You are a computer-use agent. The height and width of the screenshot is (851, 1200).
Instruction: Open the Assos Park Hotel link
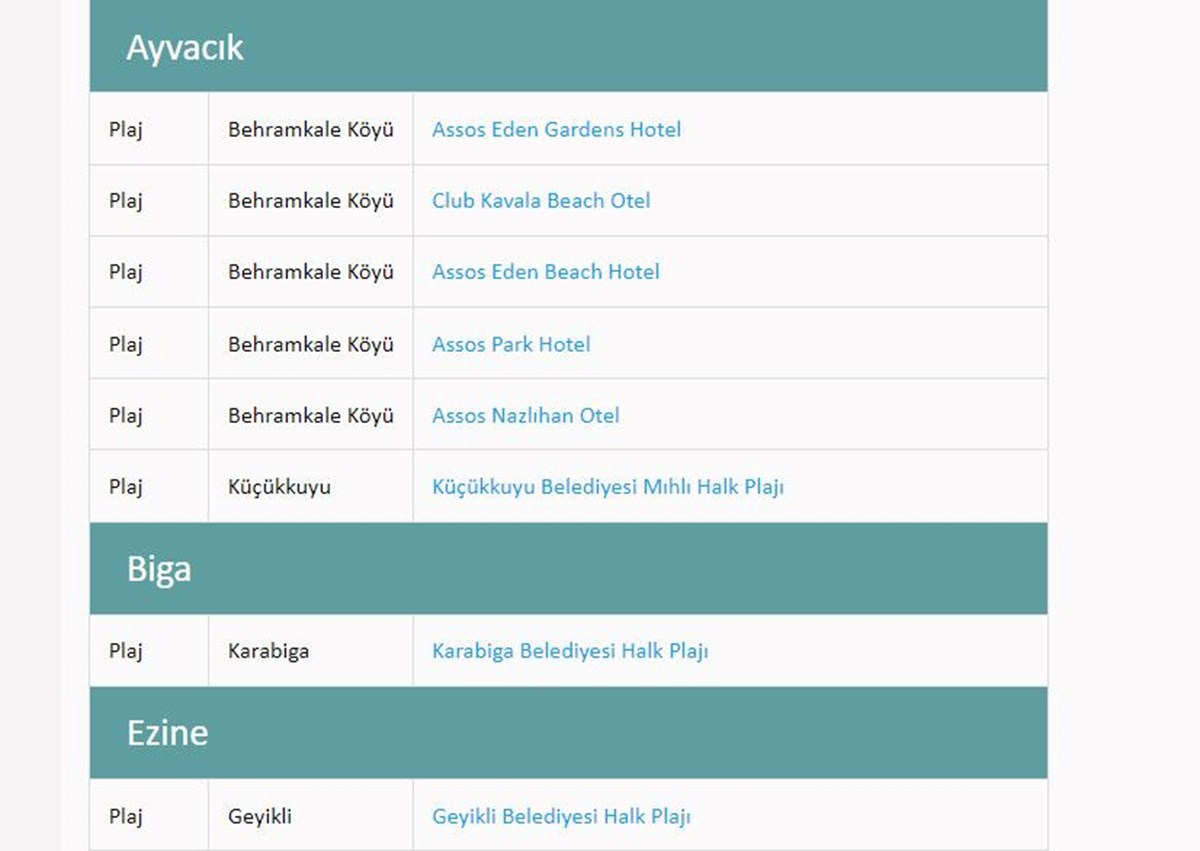pyautogui.click(x=511, y=344)
